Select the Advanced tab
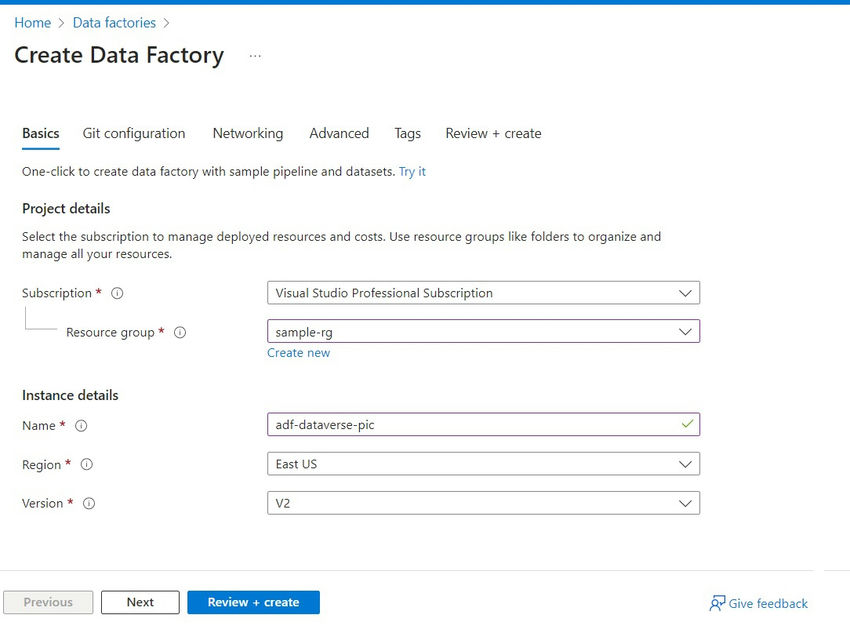 339,133
